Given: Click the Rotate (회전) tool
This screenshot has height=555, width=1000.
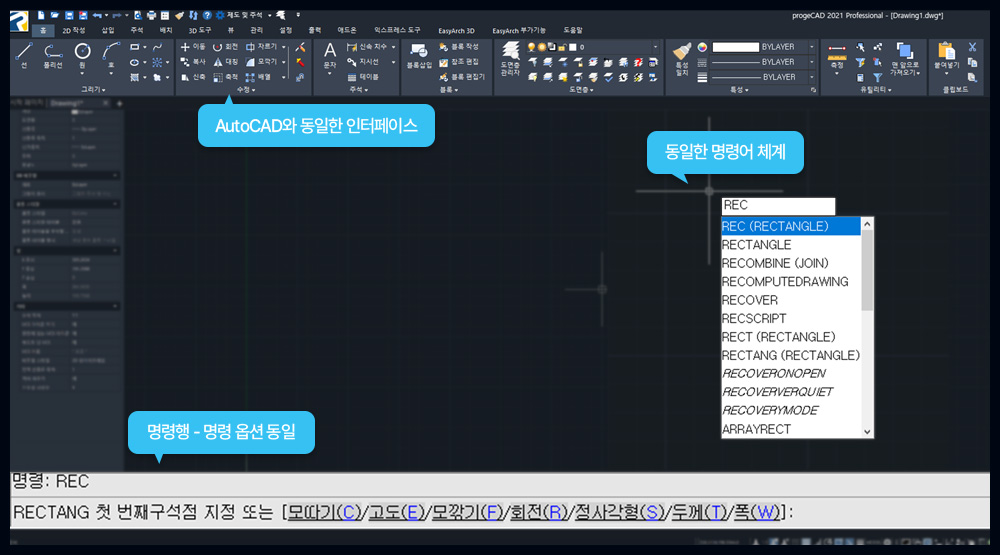Looking at the screenshot, I should click(x=224, y=47).
